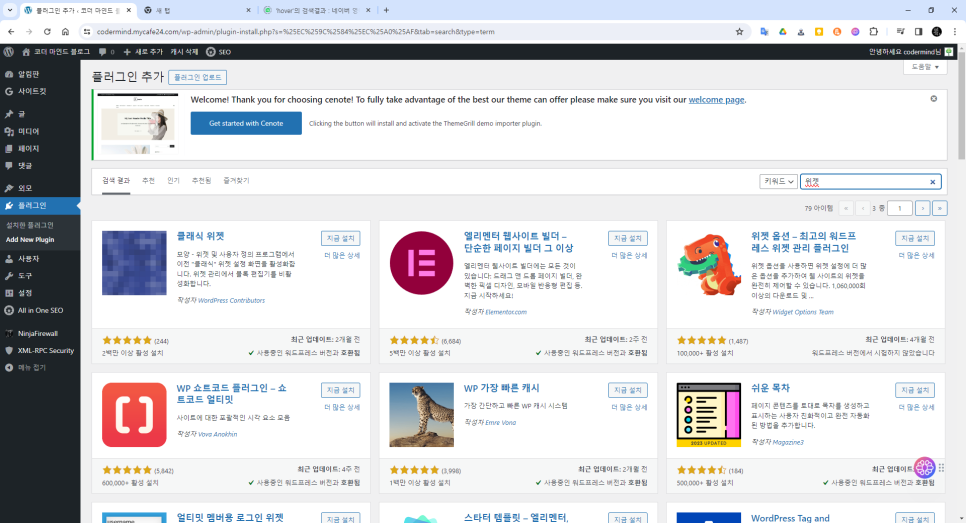Open the Elementor plugin logo thumbnail
The height and width of the screenshot is (523, 966).
[421, 263]
